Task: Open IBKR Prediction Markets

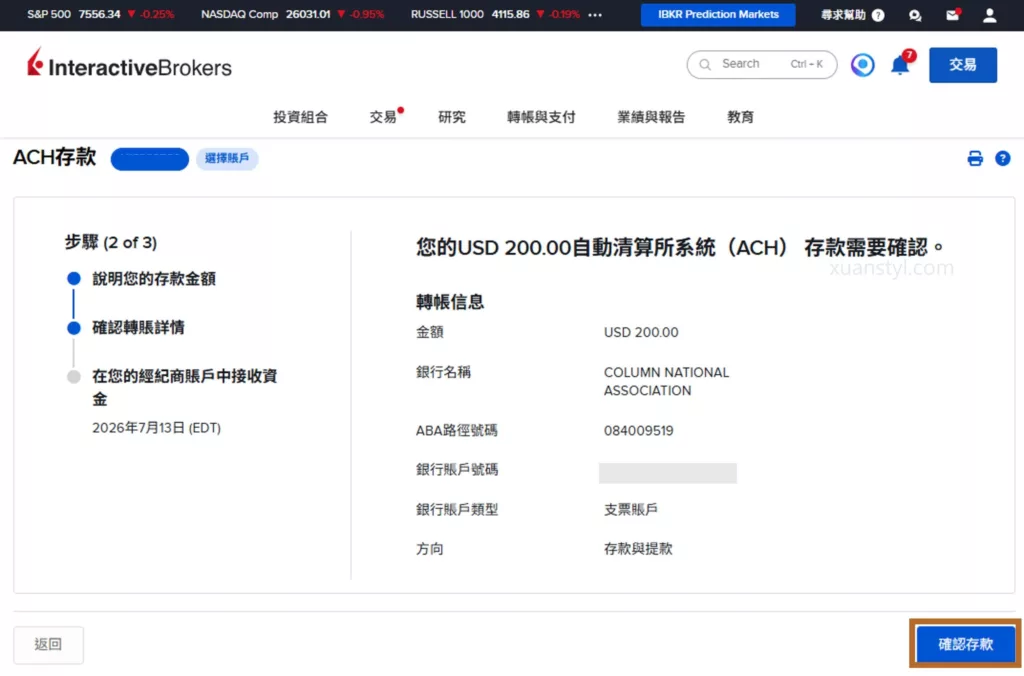Action: tap(718, 14)
